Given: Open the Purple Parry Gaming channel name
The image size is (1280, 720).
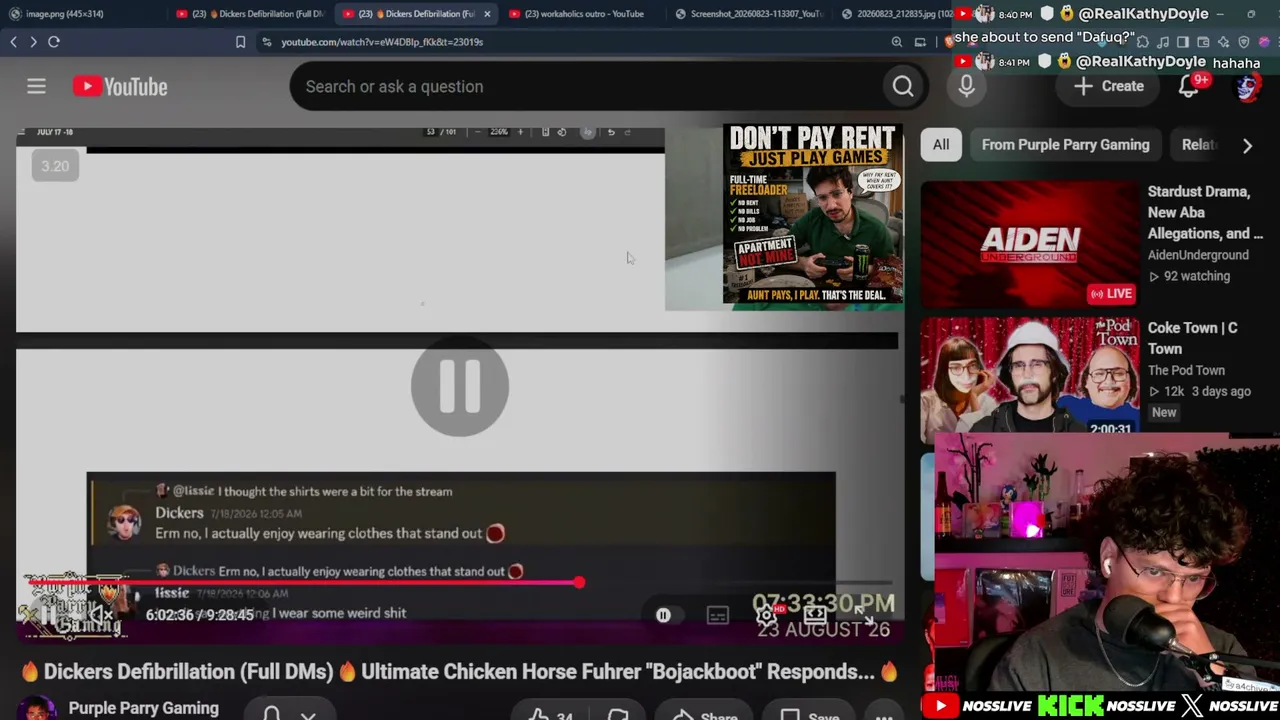Looking at the screenshot, I should (x=144, y=708).
